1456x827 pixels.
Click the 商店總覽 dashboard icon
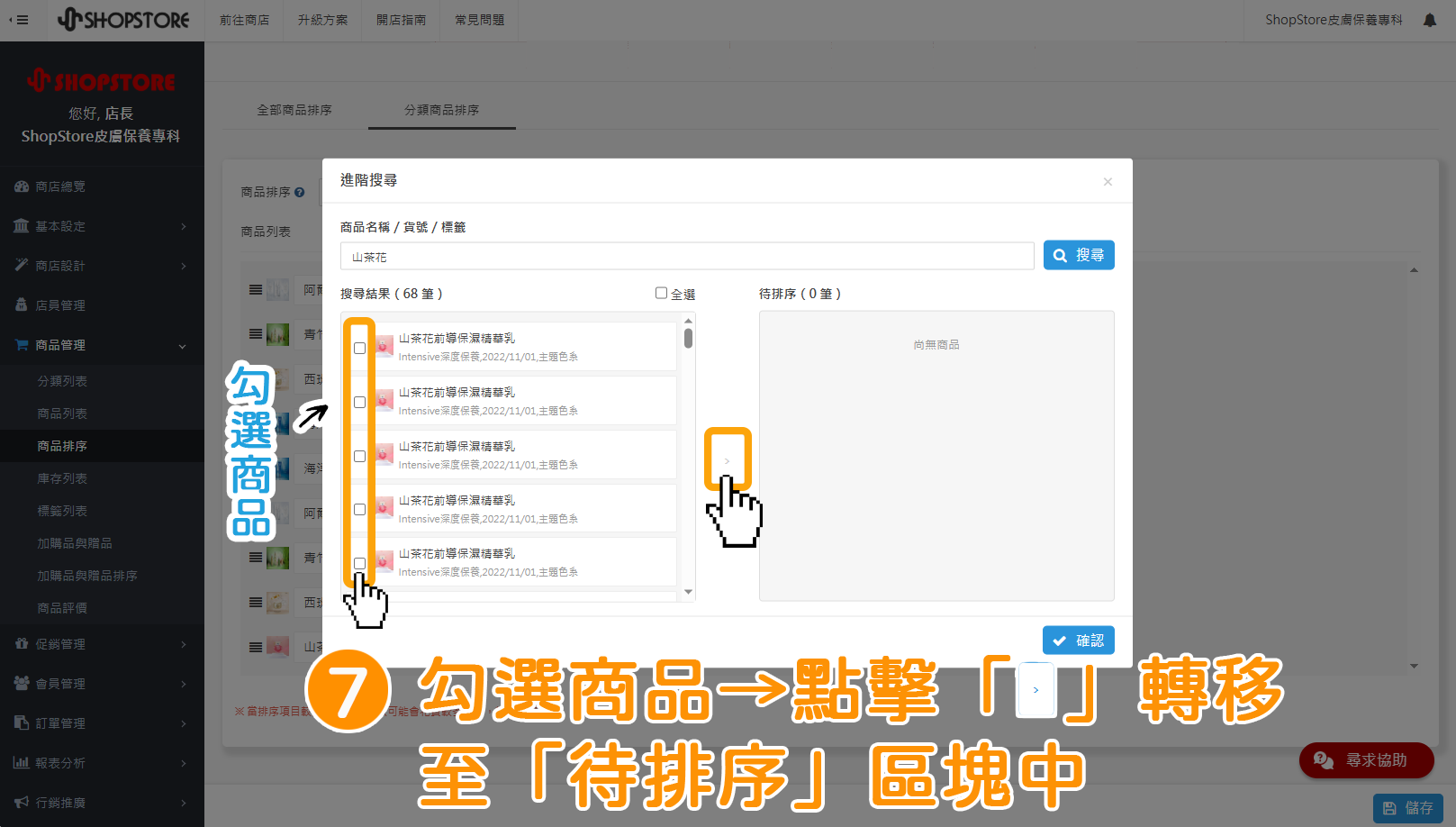[x=22, y=186]
